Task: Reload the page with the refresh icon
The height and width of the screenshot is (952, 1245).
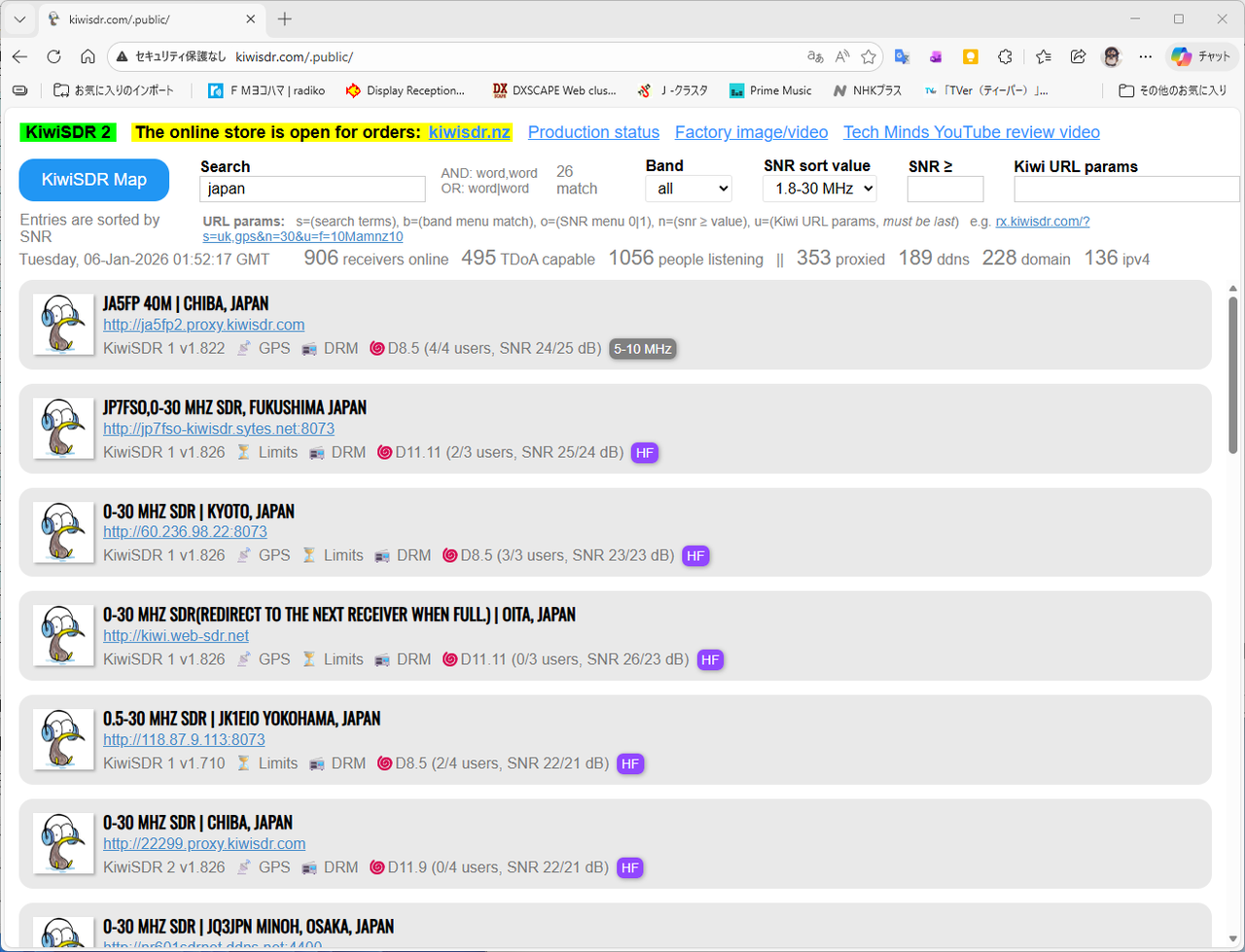Action: [x=54, y=56]
